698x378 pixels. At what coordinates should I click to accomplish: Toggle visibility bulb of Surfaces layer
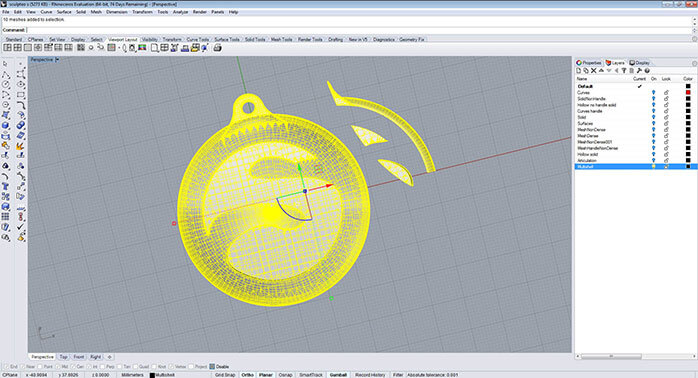tap(653, 123)
